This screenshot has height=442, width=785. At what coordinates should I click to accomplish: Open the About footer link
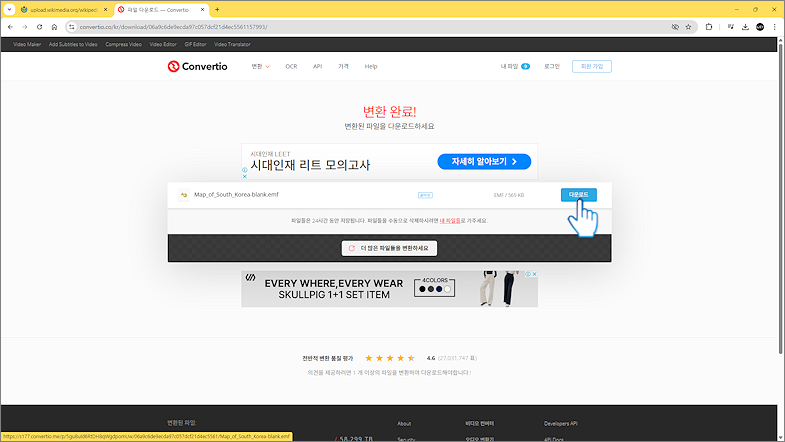(x=404, y=423)
